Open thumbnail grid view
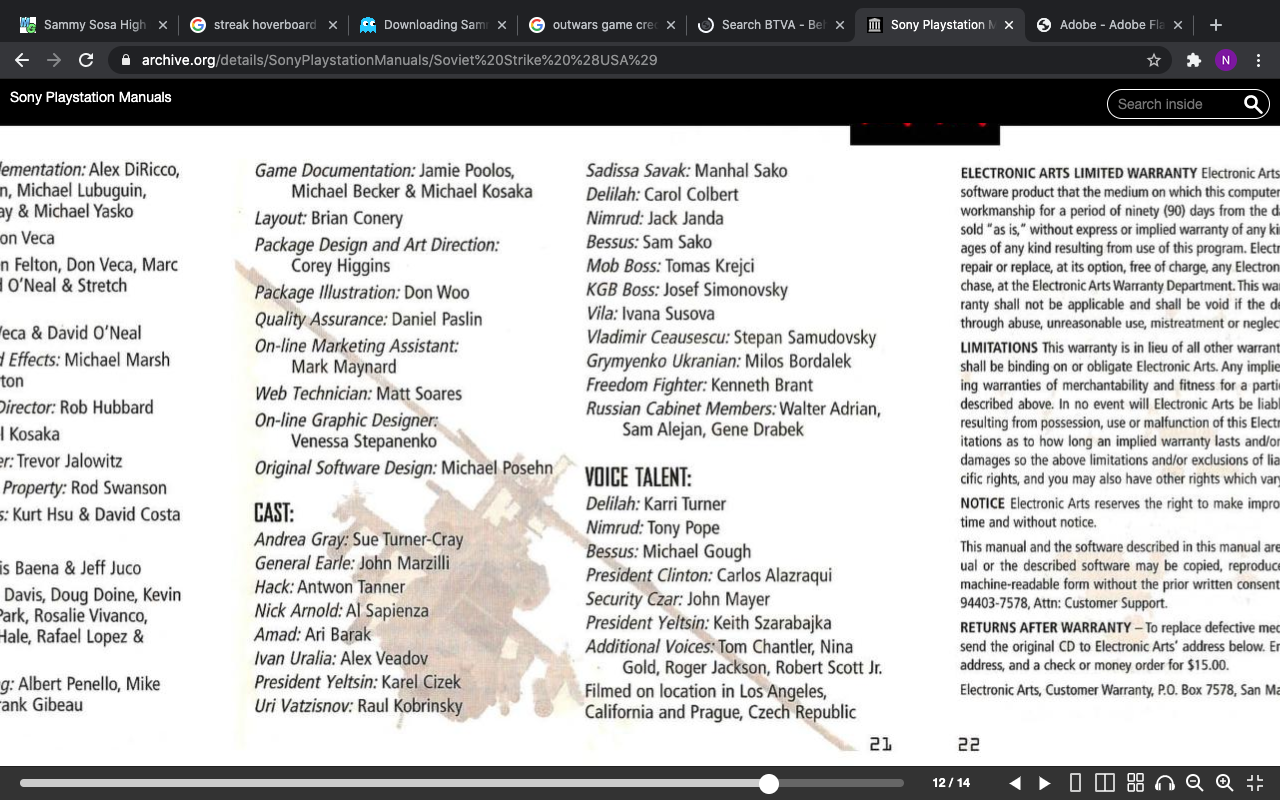Viewport: 1280px width, 800px height. tap(1135, 783)
